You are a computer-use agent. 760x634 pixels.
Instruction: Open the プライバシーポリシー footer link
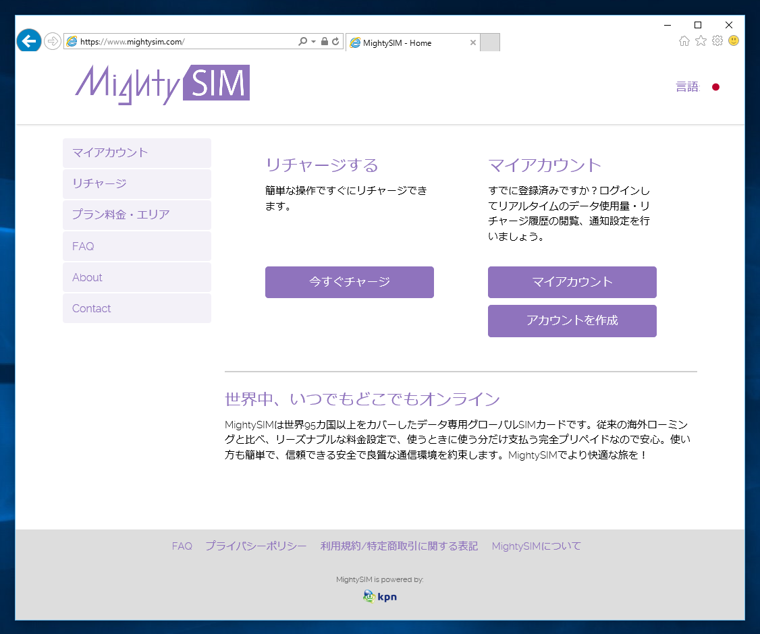[x=256, y=546]
